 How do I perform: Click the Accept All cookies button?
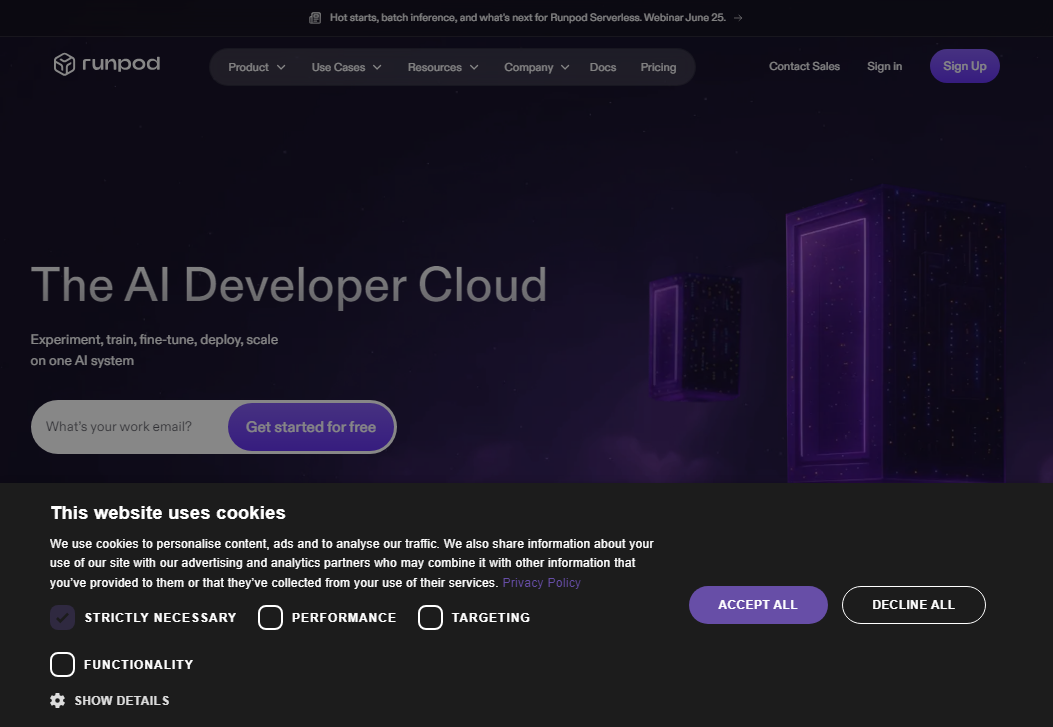pyautogui.click(x=758, y=605)
